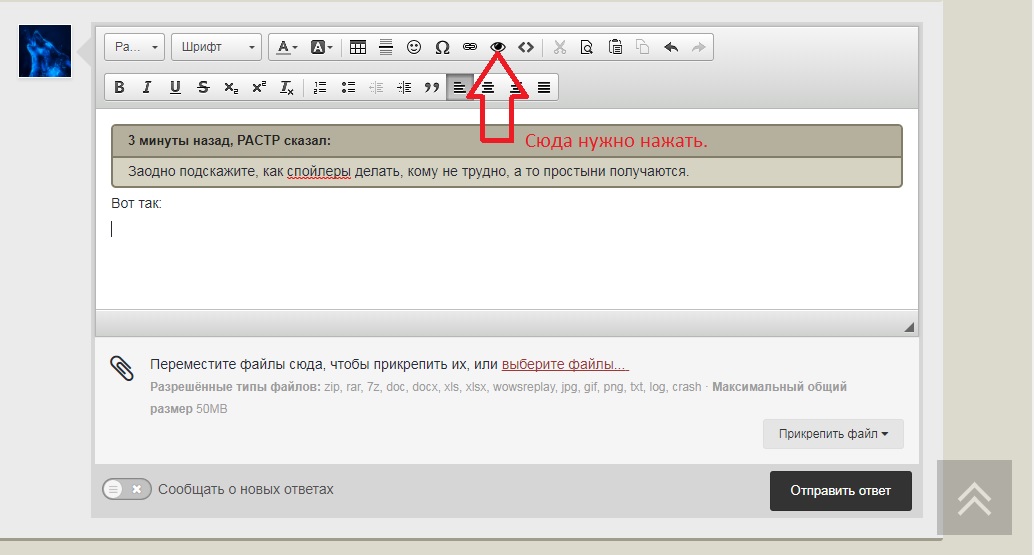1034x555 pixels.
Task: Open the Шрифт font dropdown
Action: click(216, 47)
